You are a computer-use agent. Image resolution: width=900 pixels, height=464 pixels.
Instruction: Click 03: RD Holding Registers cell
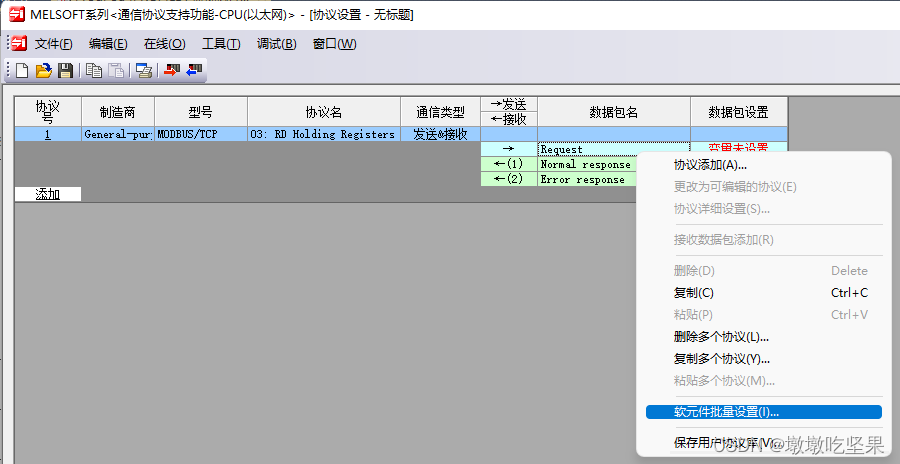(x=324, y=134)
